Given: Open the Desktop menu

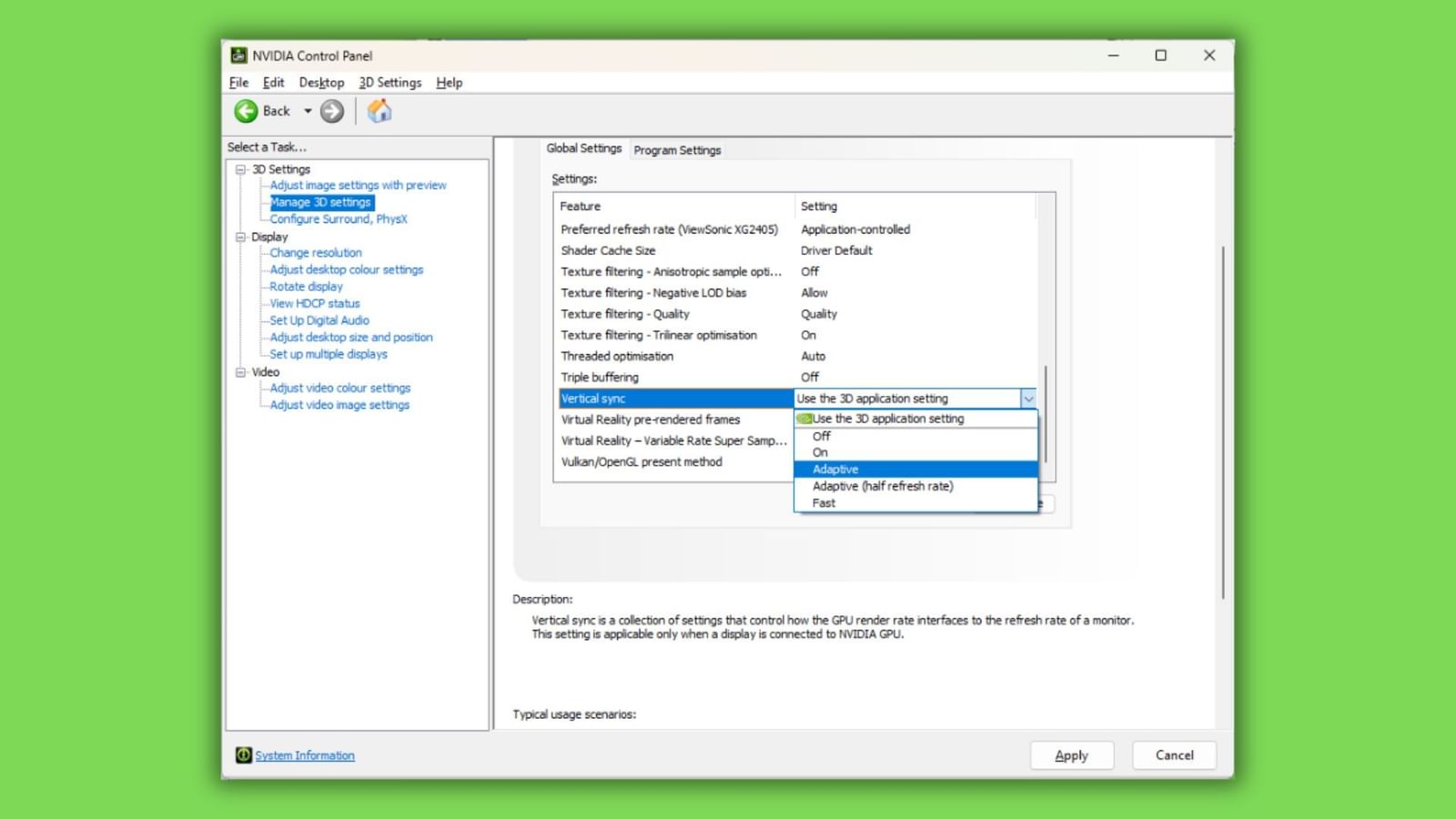Looking at the screenshot, I should click(321, 82).
